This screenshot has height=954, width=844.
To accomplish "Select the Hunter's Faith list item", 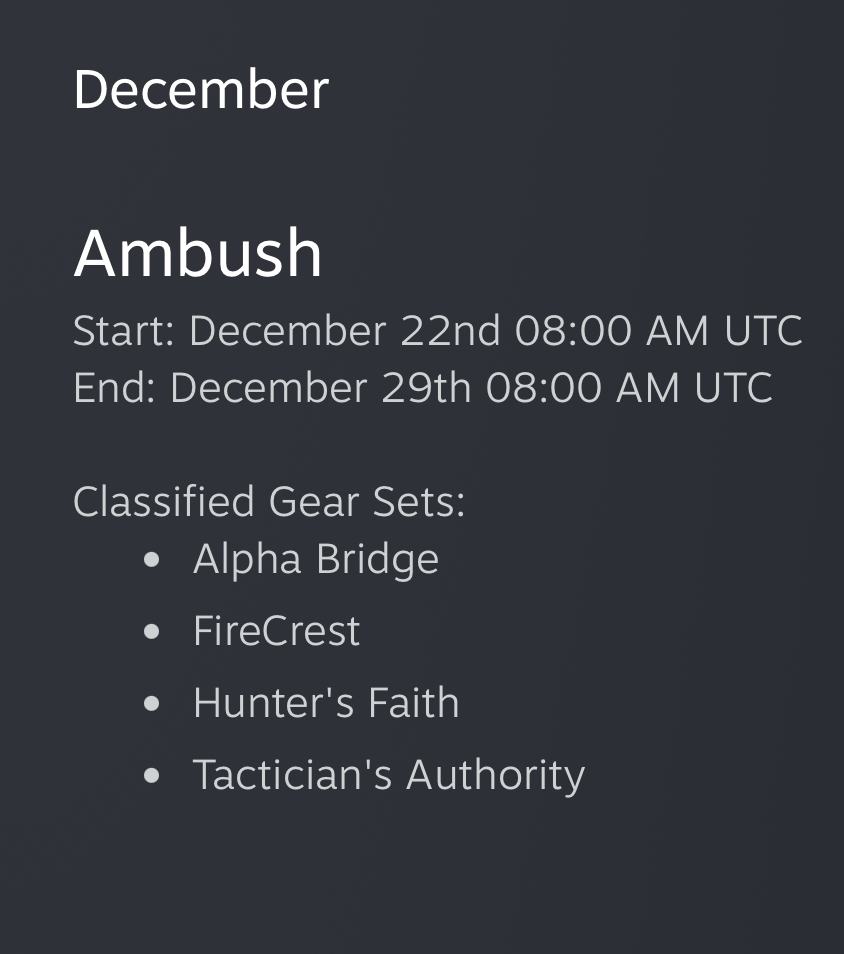I will coord(326,703).
